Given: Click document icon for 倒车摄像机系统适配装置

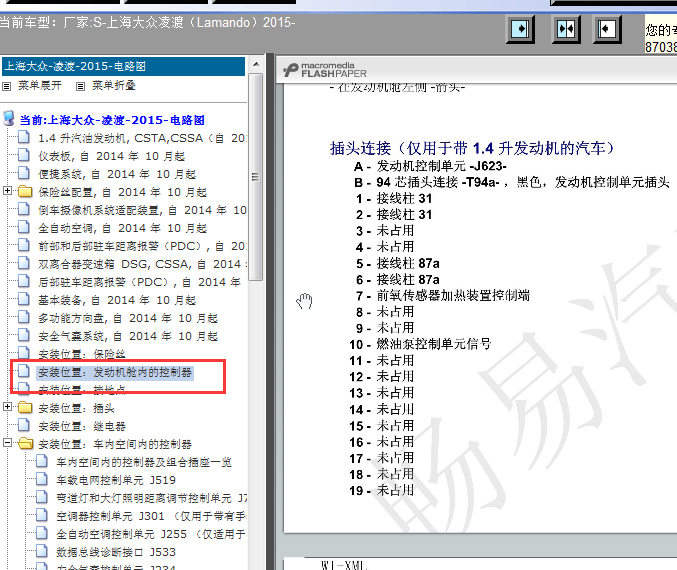Looking at the screenshot, I should 24,209.
